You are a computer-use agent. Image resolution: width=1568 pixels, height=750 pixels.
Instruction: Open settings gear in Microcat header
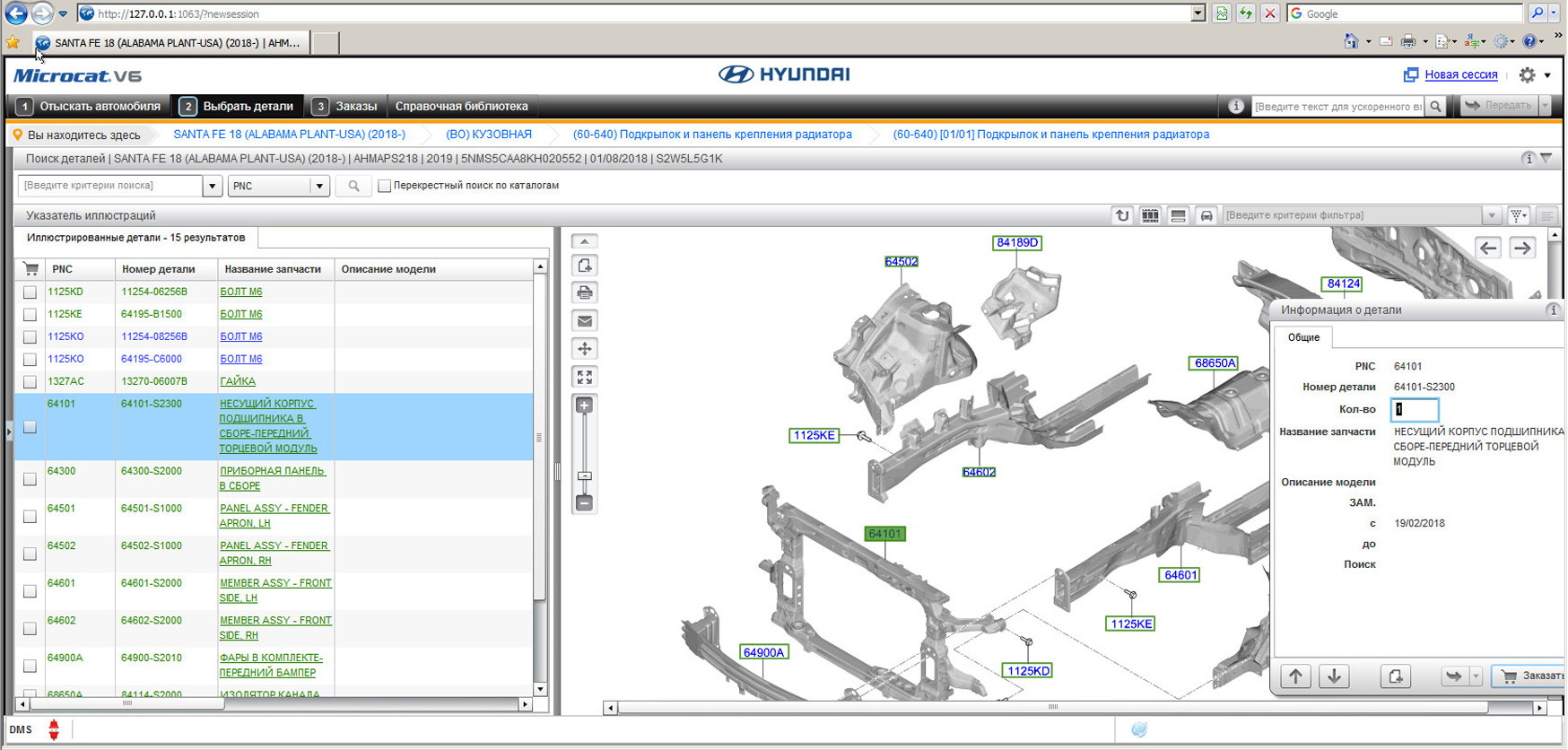(x=1528, y=75)
